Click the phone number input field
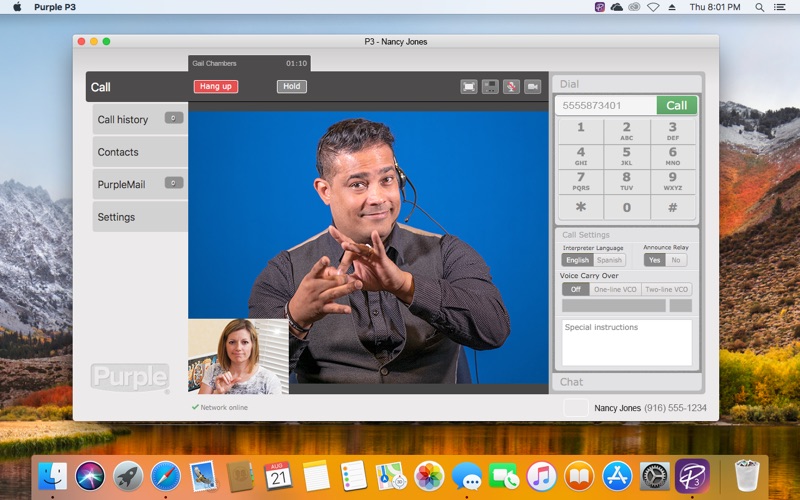Image resolution: width=800 pixels, height=500 pixels. [606, 105]
